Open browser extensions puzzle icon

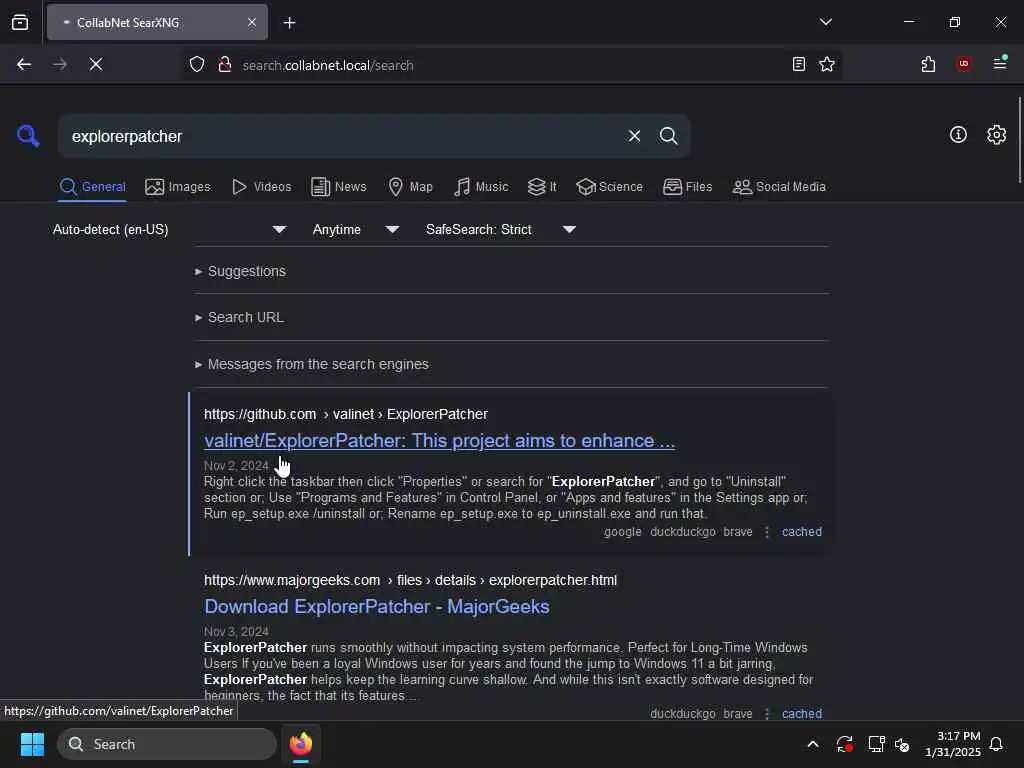[x=928, y=64]
